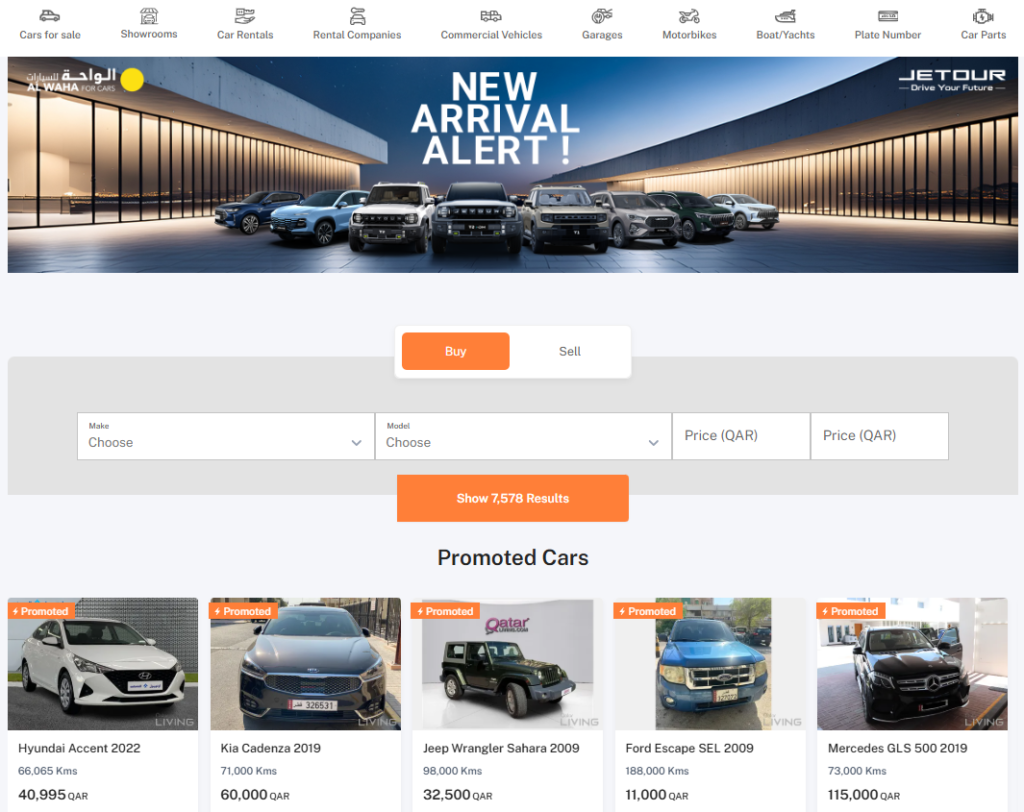Click the 73,000 Kms mileage text
Screen dimensions: 1024x812
click(x=857, y=771)
